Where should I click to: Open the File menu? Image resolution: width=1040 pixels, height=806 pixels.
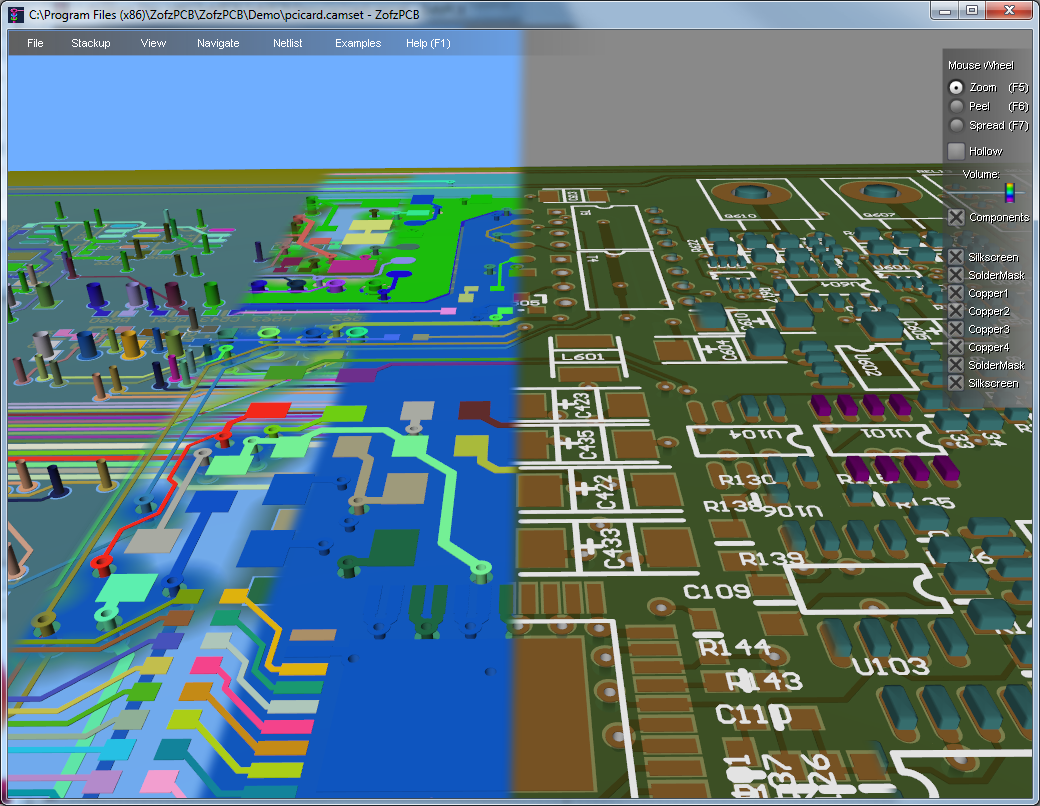pos(35,43)
